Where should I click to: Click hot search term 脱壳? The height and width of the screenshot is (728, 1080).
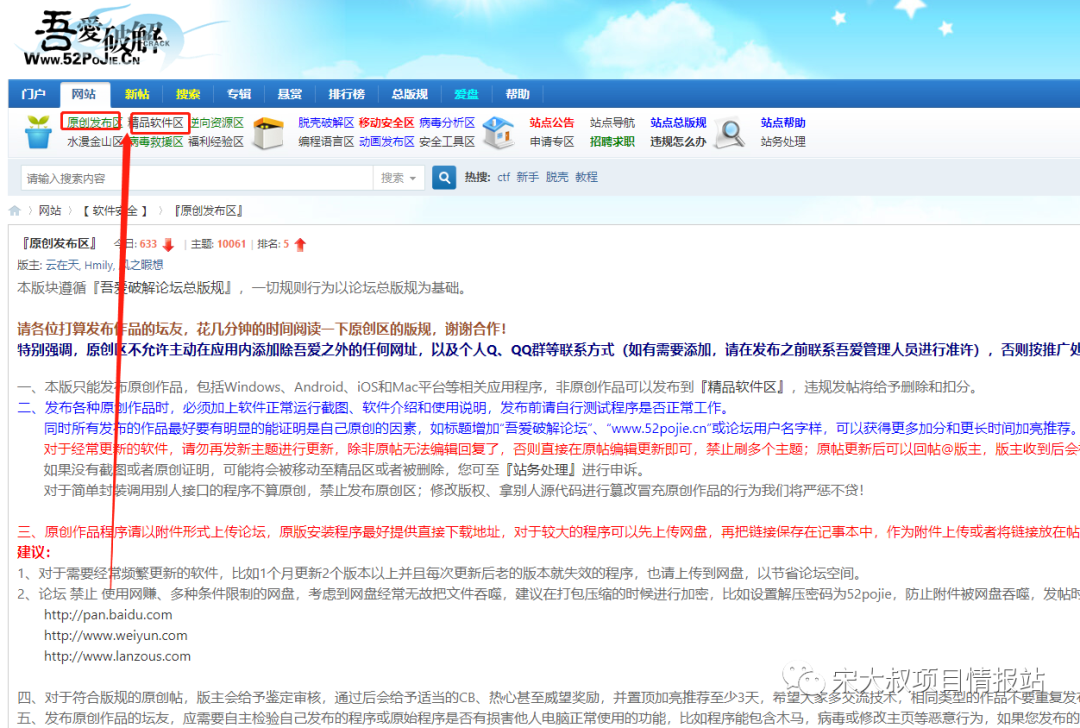(x=557, y=178)
